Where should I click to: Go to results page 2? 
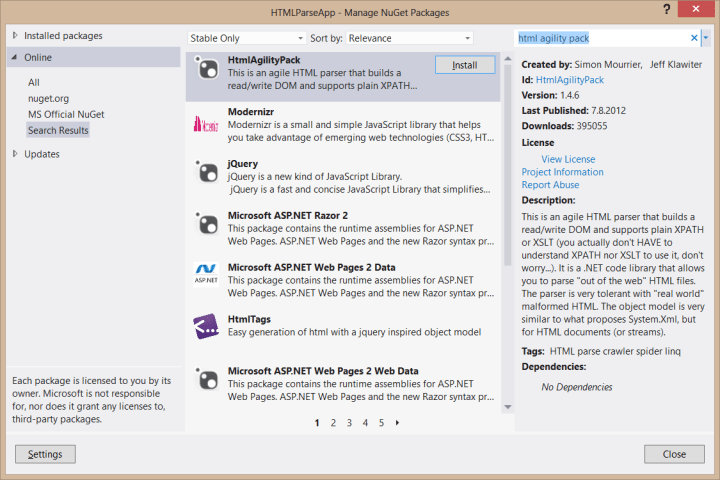point(333,423)
